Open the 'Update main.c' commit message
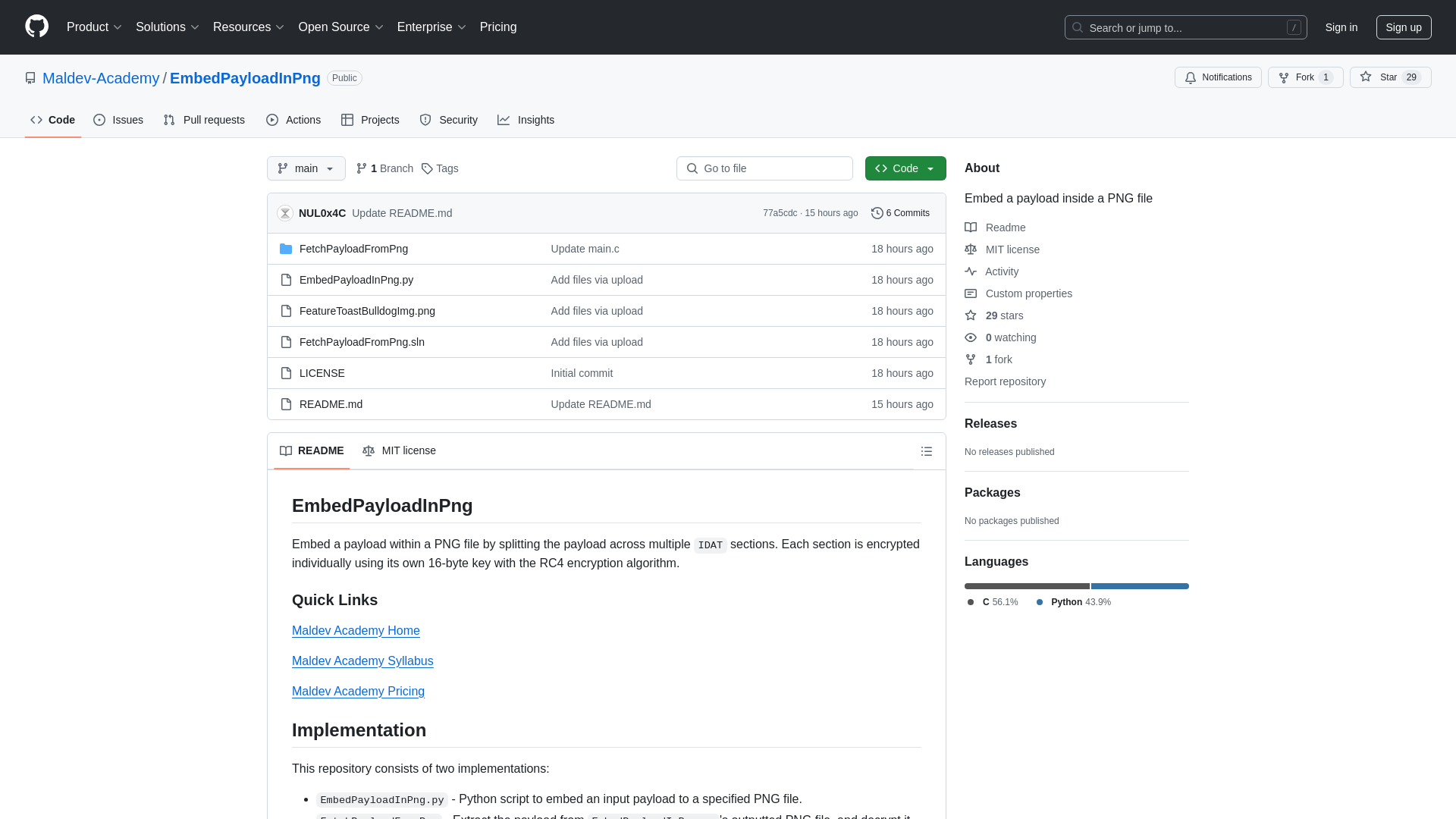This screenshot has height=819, width=1456. pyautogui.click(x=585, y=249)
